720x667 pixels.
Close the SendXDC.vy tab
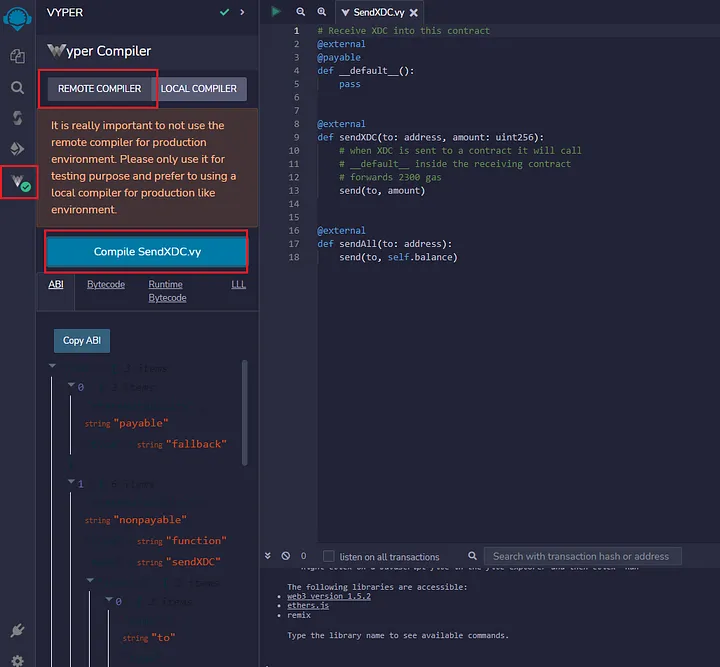(414, 13)
